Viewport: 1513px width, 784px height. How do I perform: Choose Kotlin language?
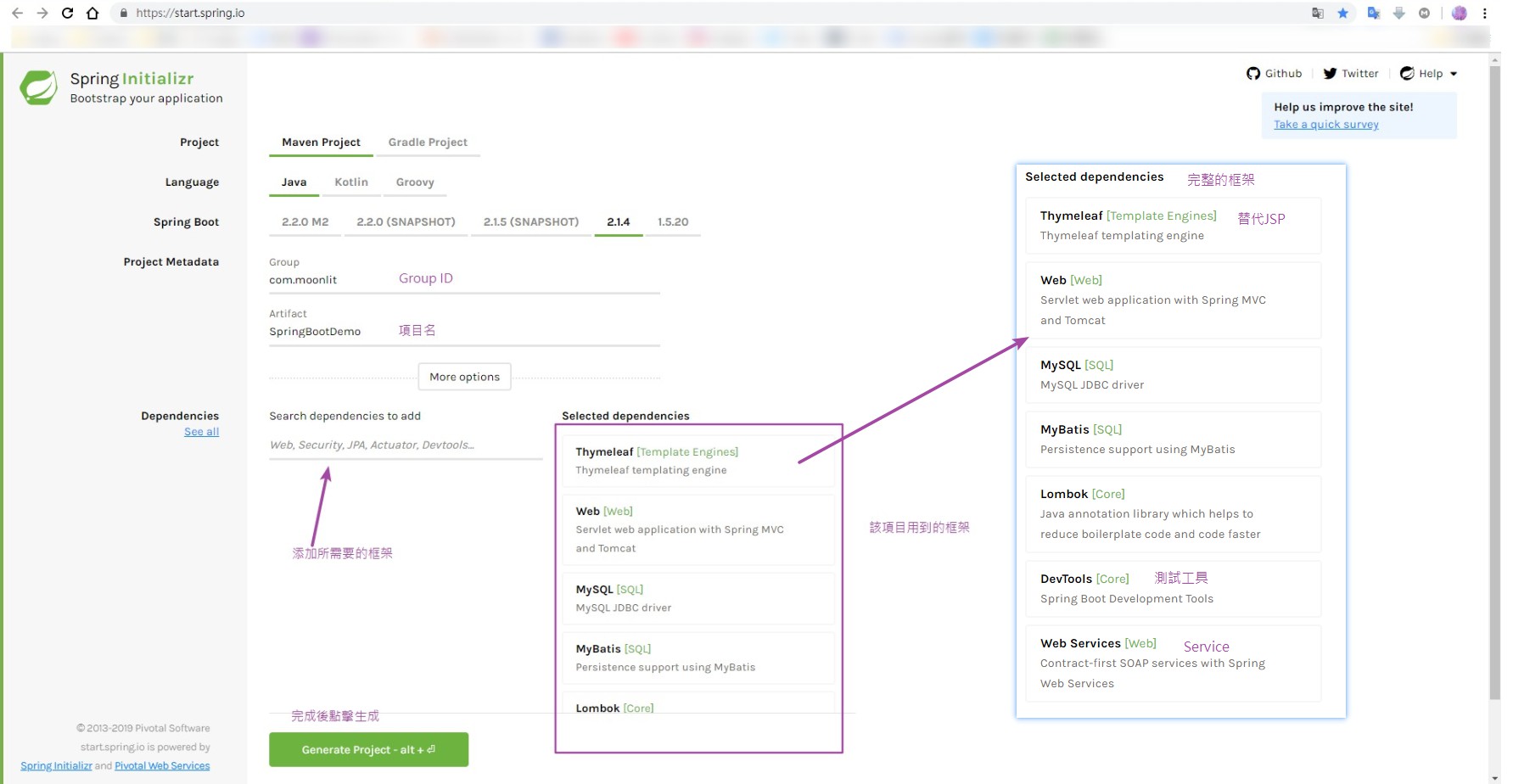tap(351, 182)
